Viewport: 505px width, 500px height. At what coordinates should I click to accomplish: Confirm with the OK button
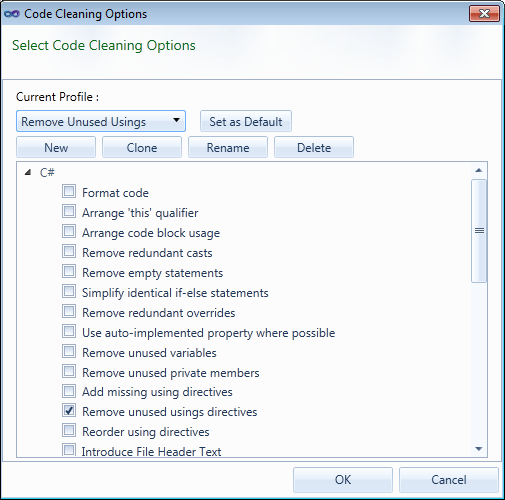(x=343, y=480)
